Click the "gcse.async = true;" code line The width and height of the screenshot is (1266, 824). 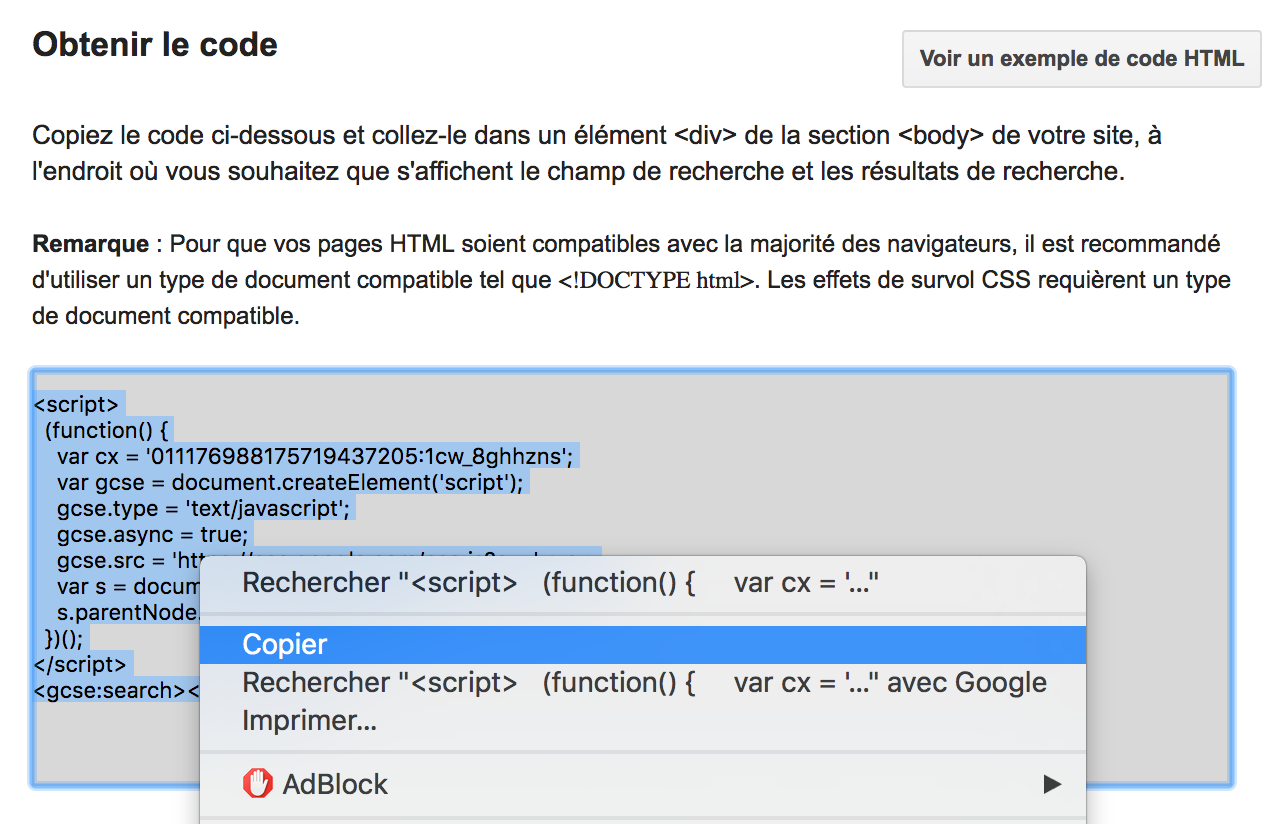click(x=153, y=535)
